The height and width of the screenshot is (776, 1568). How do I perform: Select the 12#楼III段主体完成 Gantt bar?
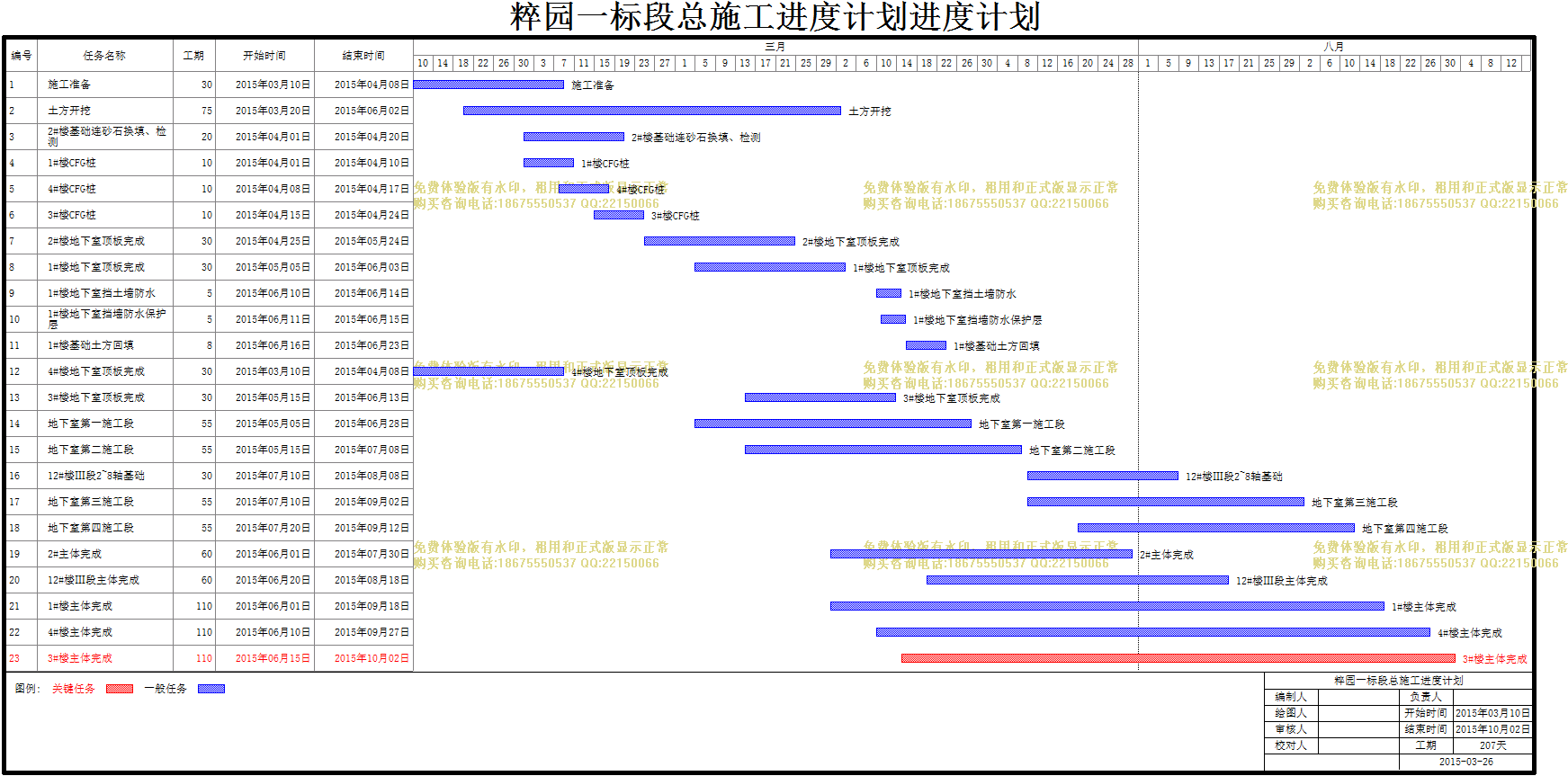pyautogui.click(x=1078, y=580)
